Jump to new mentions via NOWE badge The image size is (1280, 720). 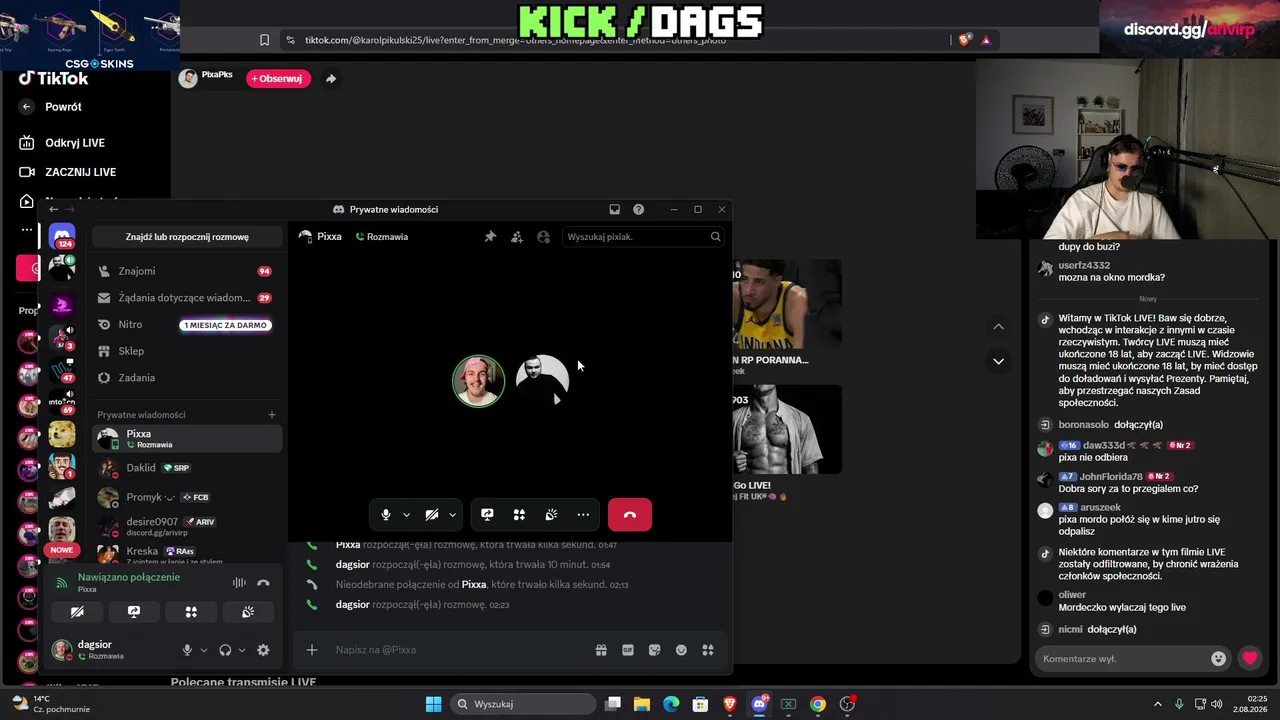click(x=62, y=550)
